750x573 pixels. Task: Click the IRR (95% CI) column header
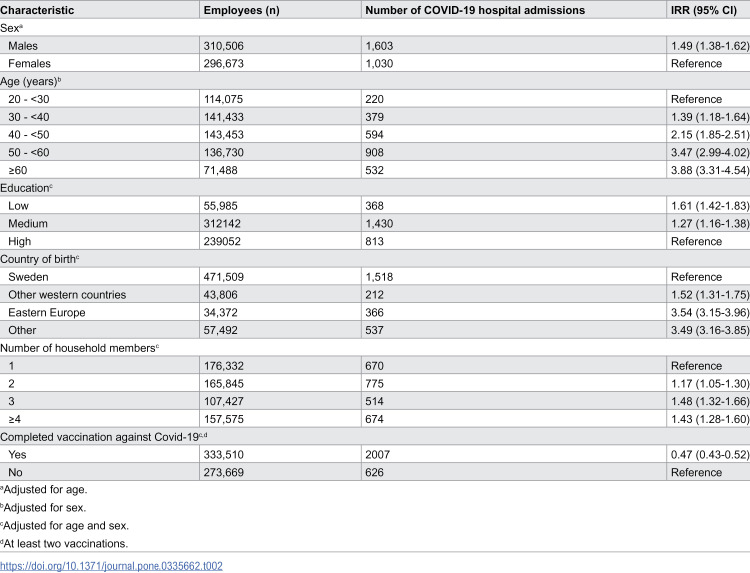704,10
